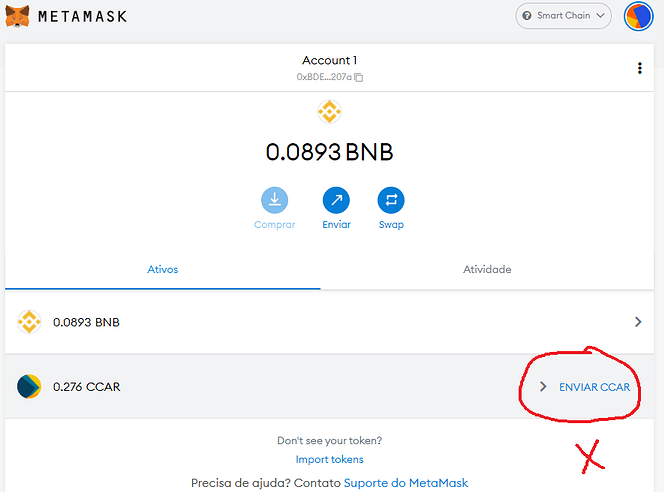Expand the 0.0893 BNB asset chevron
668x499 pixels.
[638, 322]
